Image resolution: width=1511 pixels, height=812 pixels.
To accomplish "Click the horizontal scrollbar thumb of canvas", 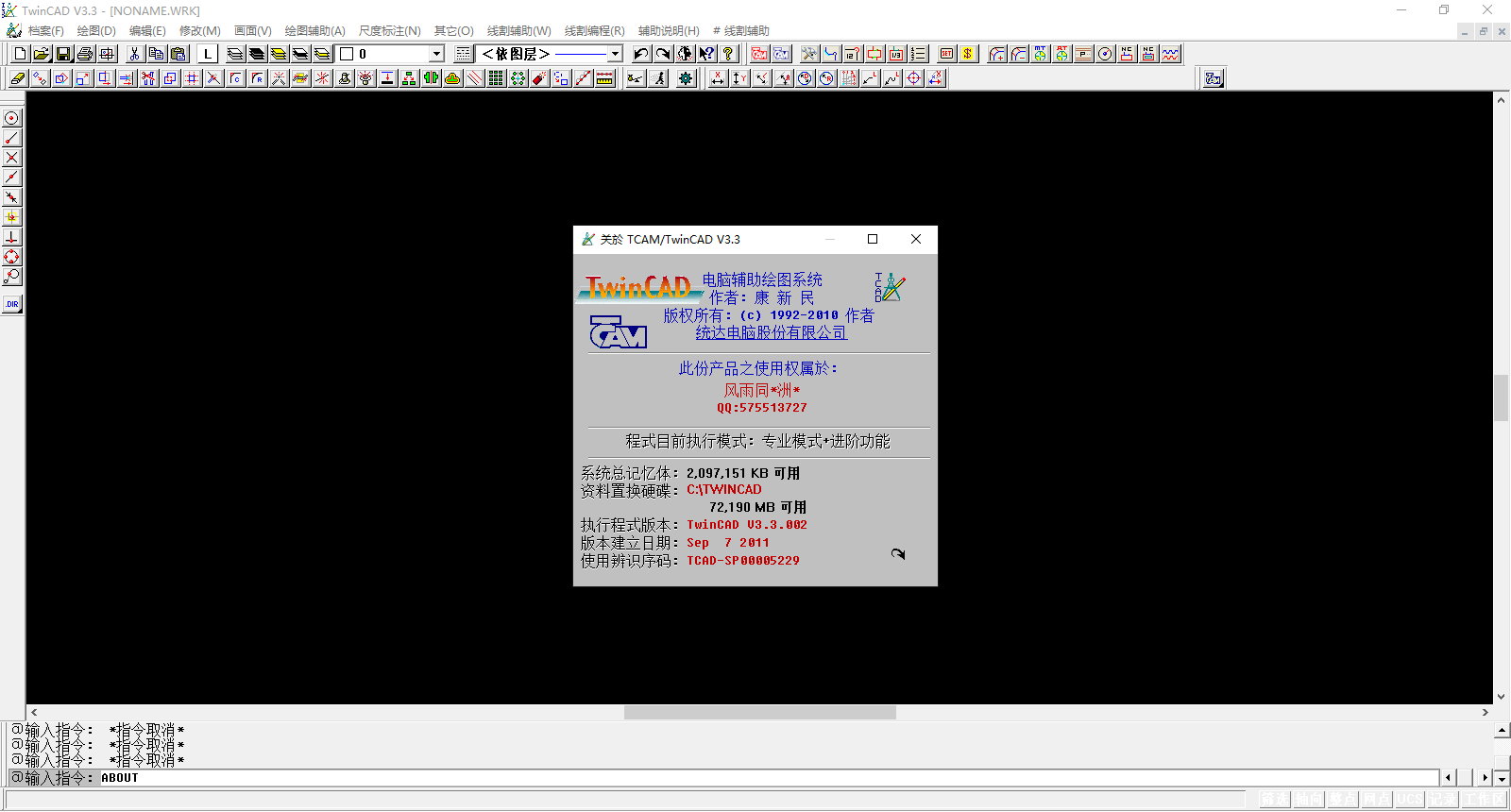I will click(760, 713).
